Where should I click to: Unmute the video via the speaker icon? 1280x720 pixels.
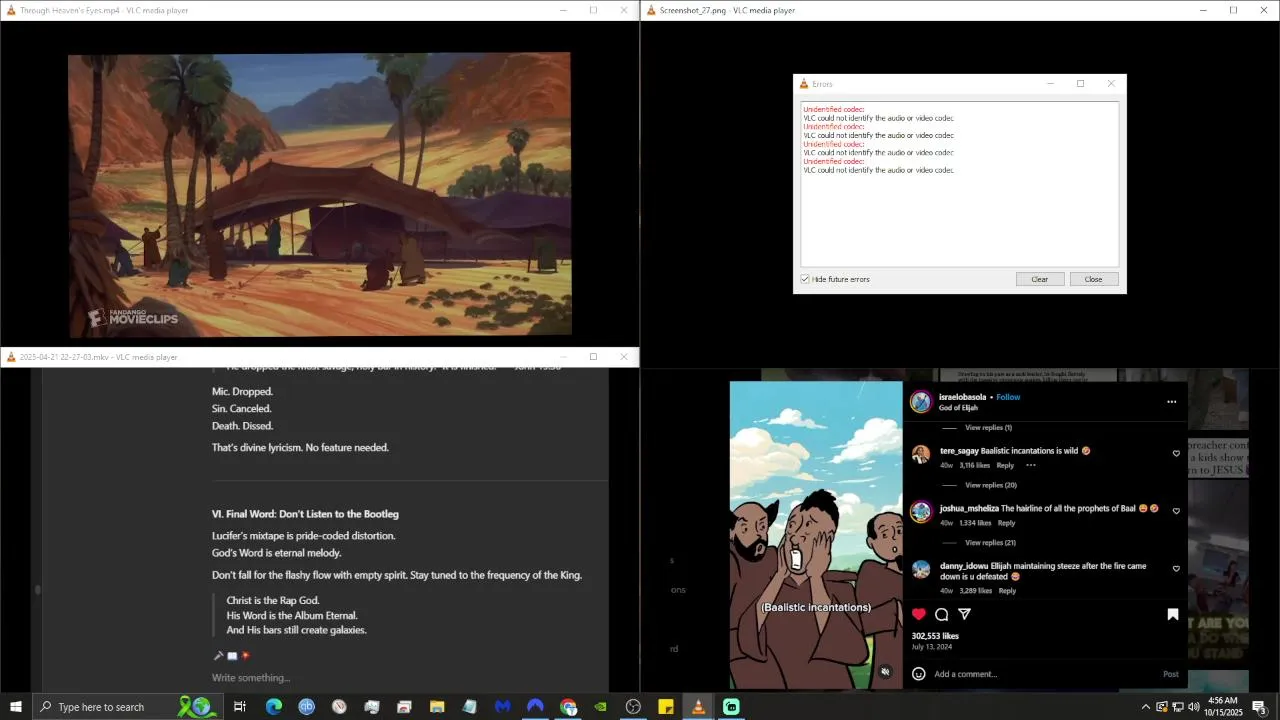tap(885, 672)
